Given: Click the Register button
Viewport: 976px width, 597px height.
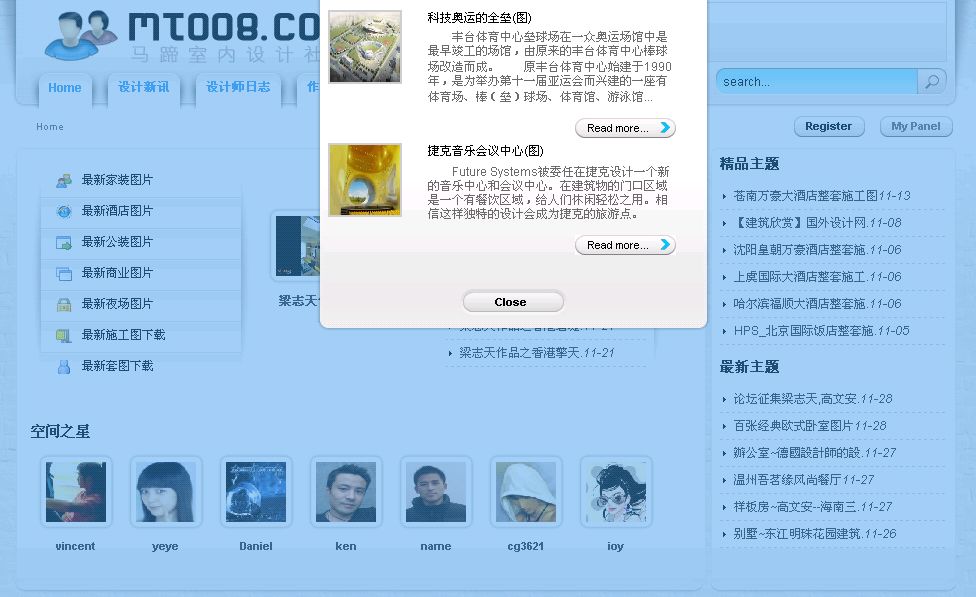Looking at the screenshot, I should pyautogui.click(x=828, y=126).
